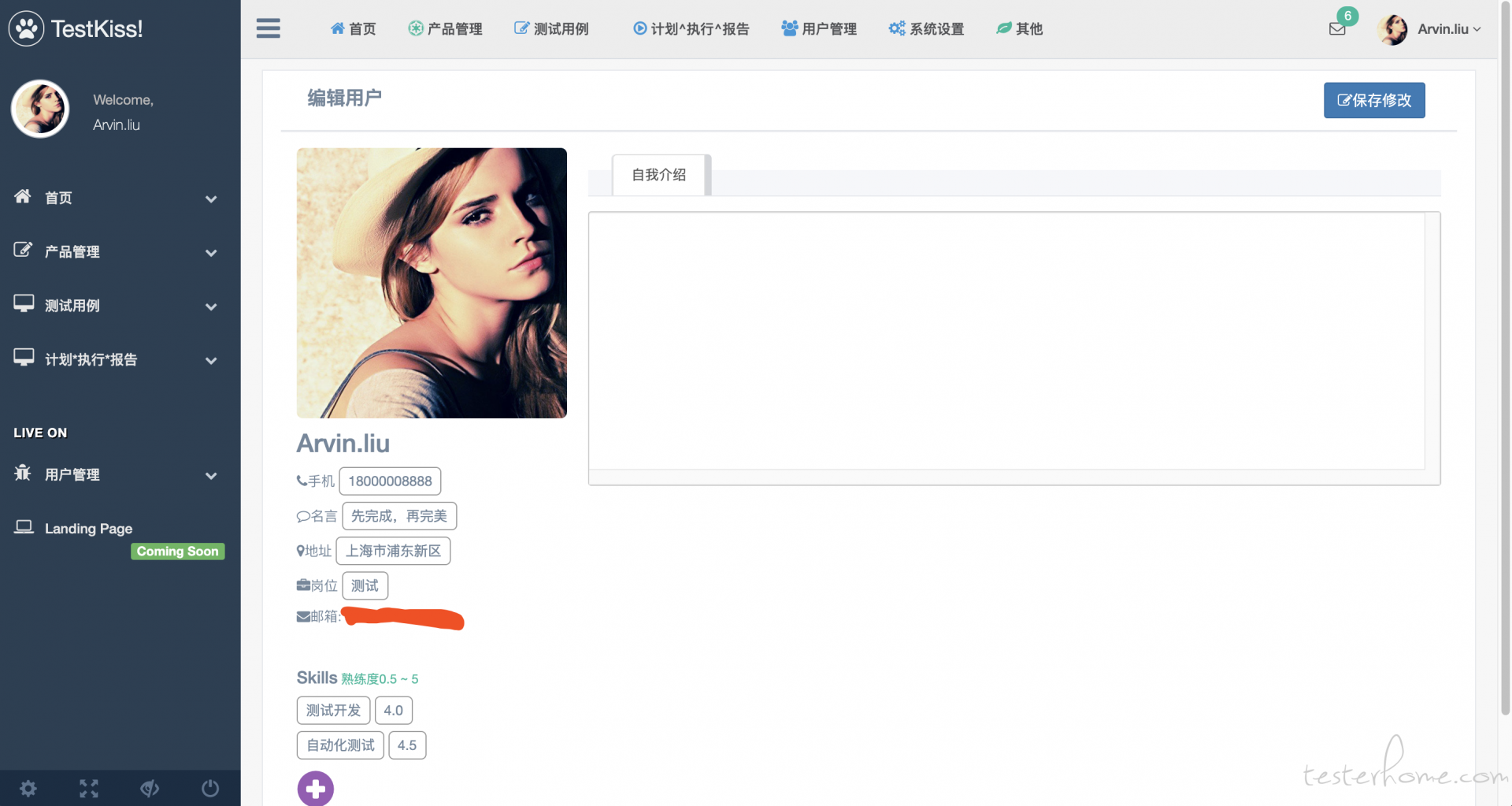The height and width of the screenshot is (806, 1512).
Task: Open 首页 in the top navigation
Action: tap(353, 29)
